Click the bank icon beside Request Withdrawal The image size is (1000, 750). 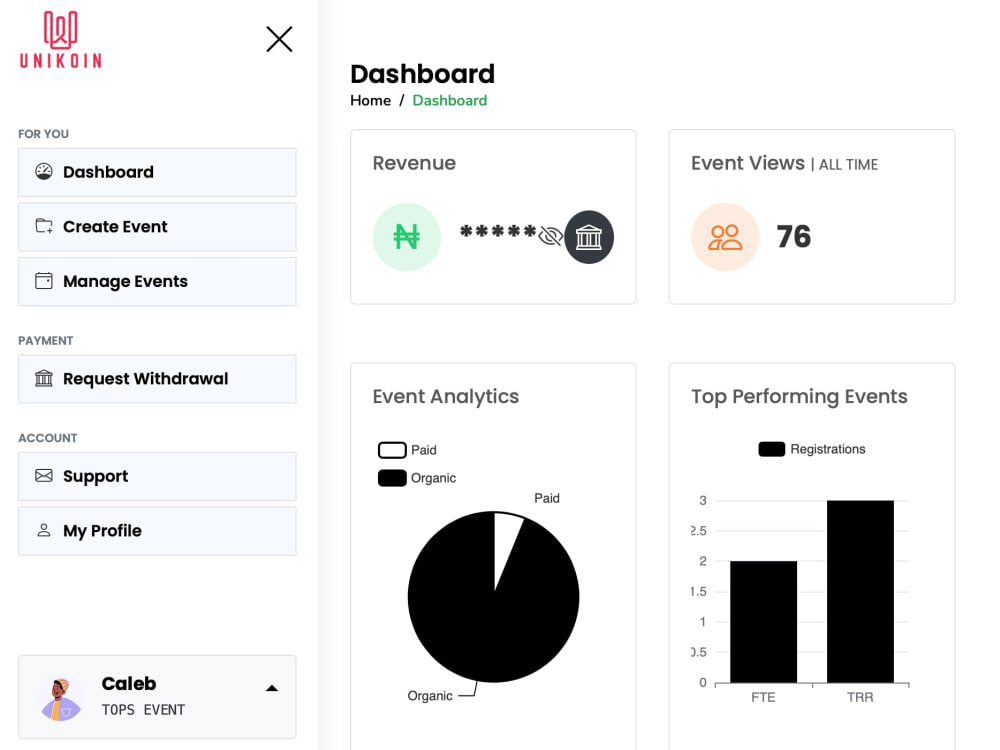pyautogui.click(x=44, y=378)
